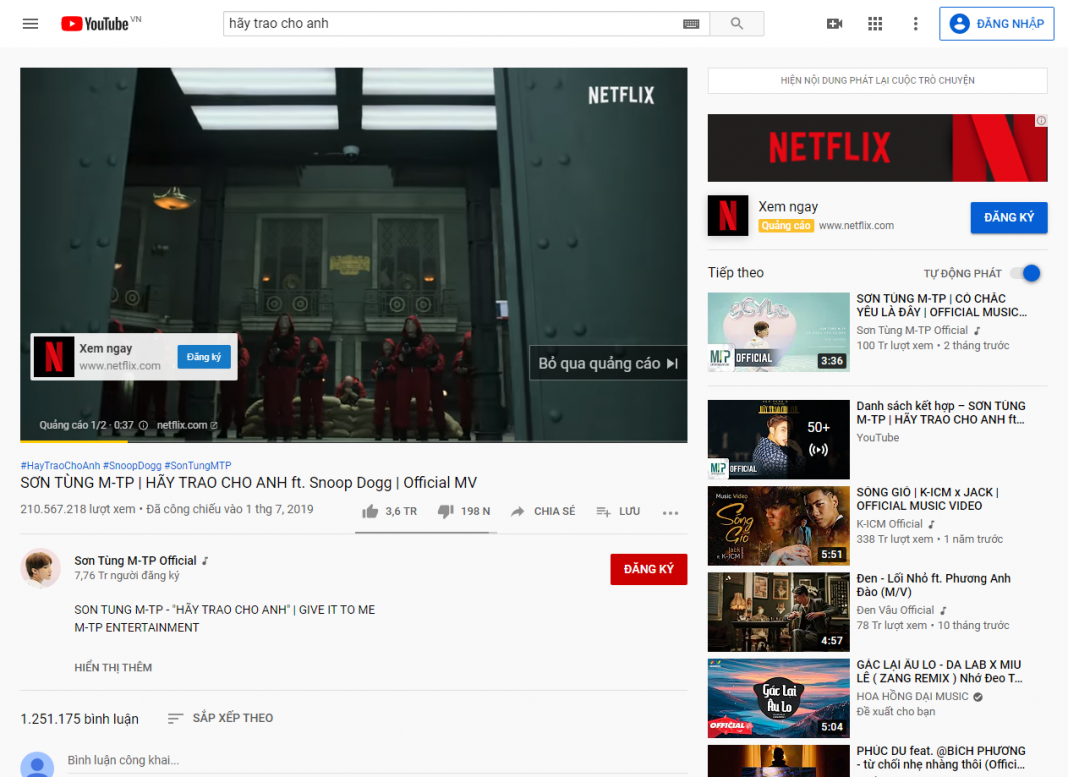Dislike the video with thumbs down
Screen dimensions: 1068x777
(x=446, y=511)
